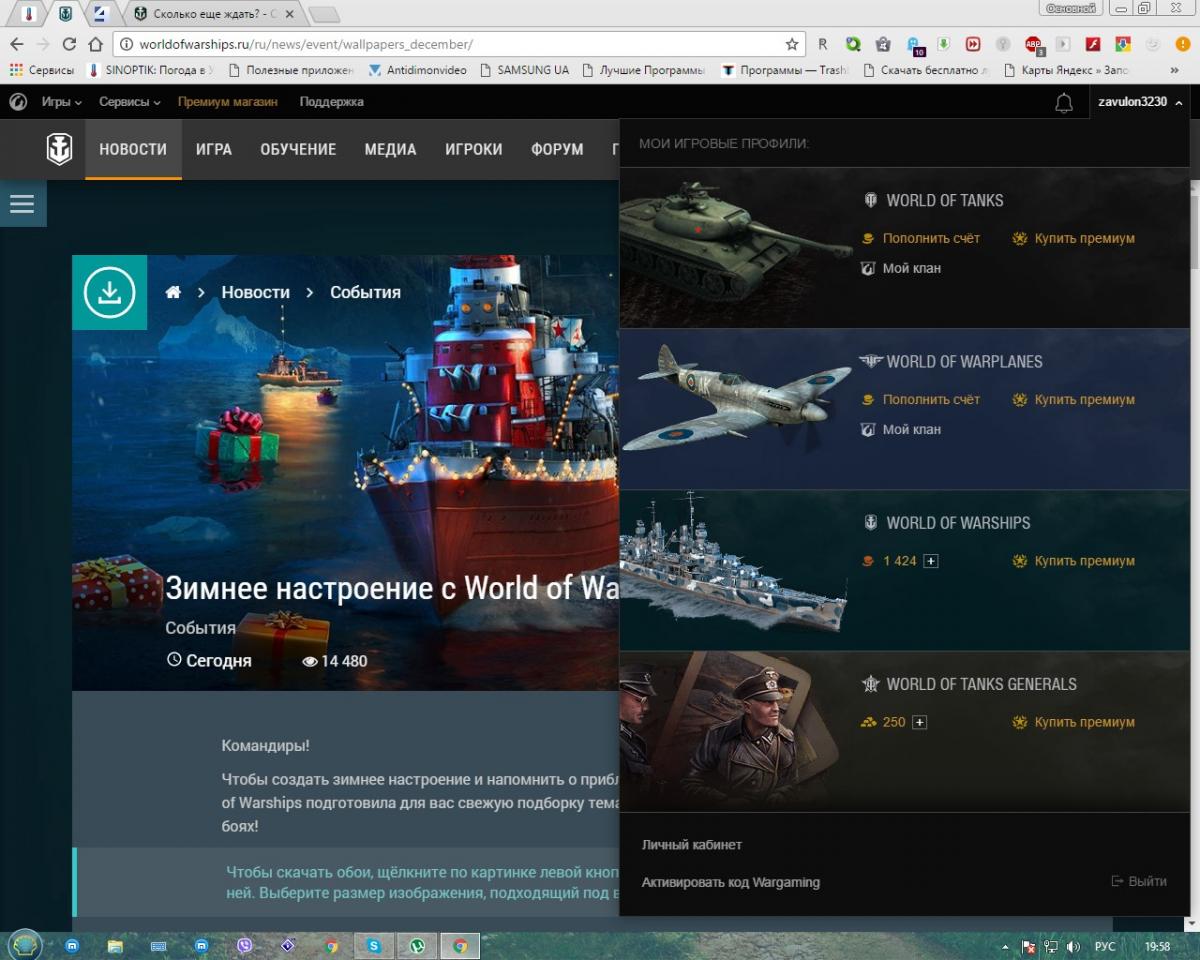The height and width of the screenshot is (960, 1200).
Task: Open Личный кабинет
Action: (x=692, y=845)
